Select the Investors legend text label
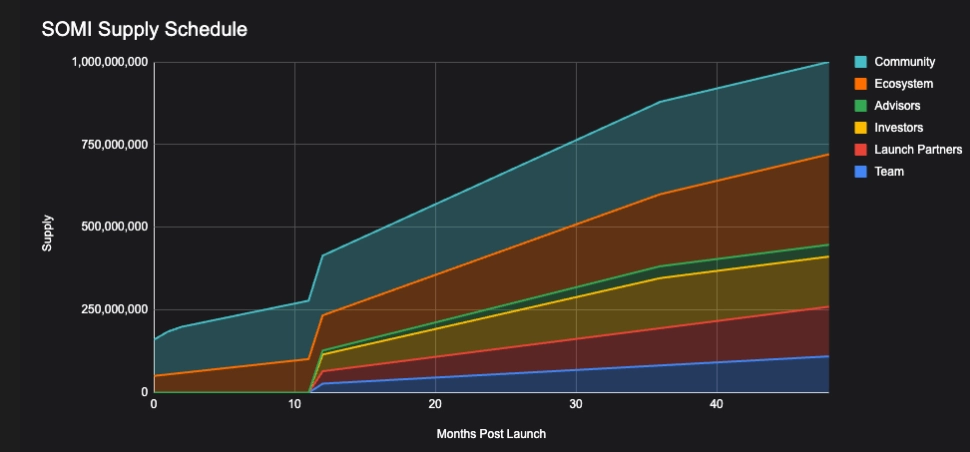 [899, 128]
